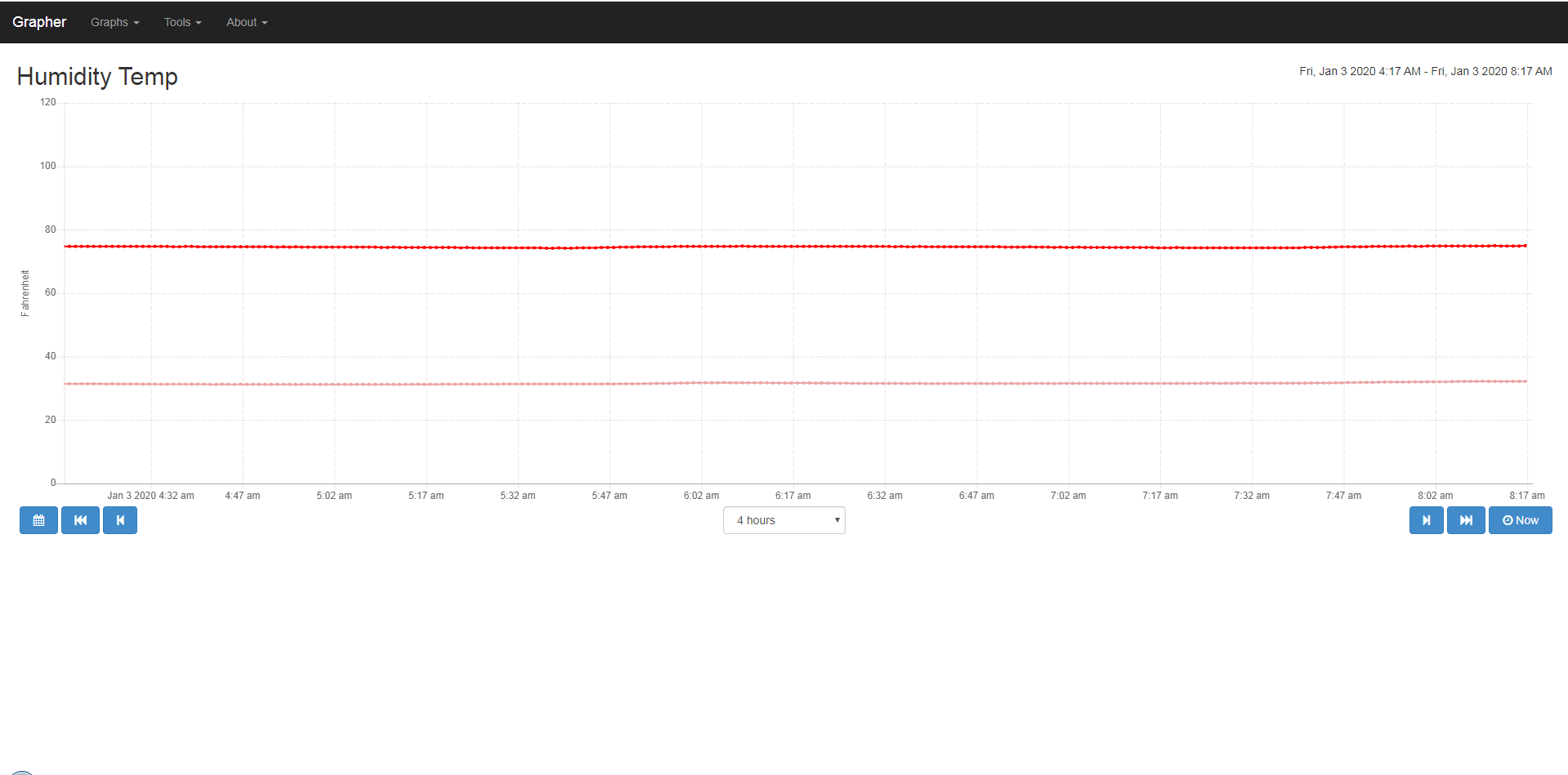Click the 100 y-axis value
Screen dimensions: 1568x775
pos(48,166)
